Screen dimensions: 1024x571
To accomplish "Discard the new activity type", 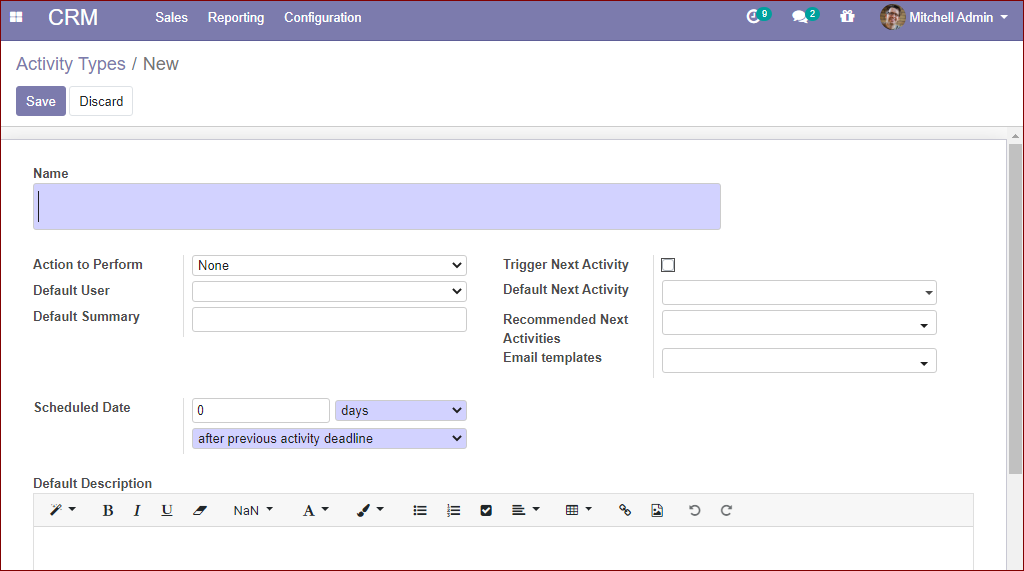I will [x=101, y=101].
